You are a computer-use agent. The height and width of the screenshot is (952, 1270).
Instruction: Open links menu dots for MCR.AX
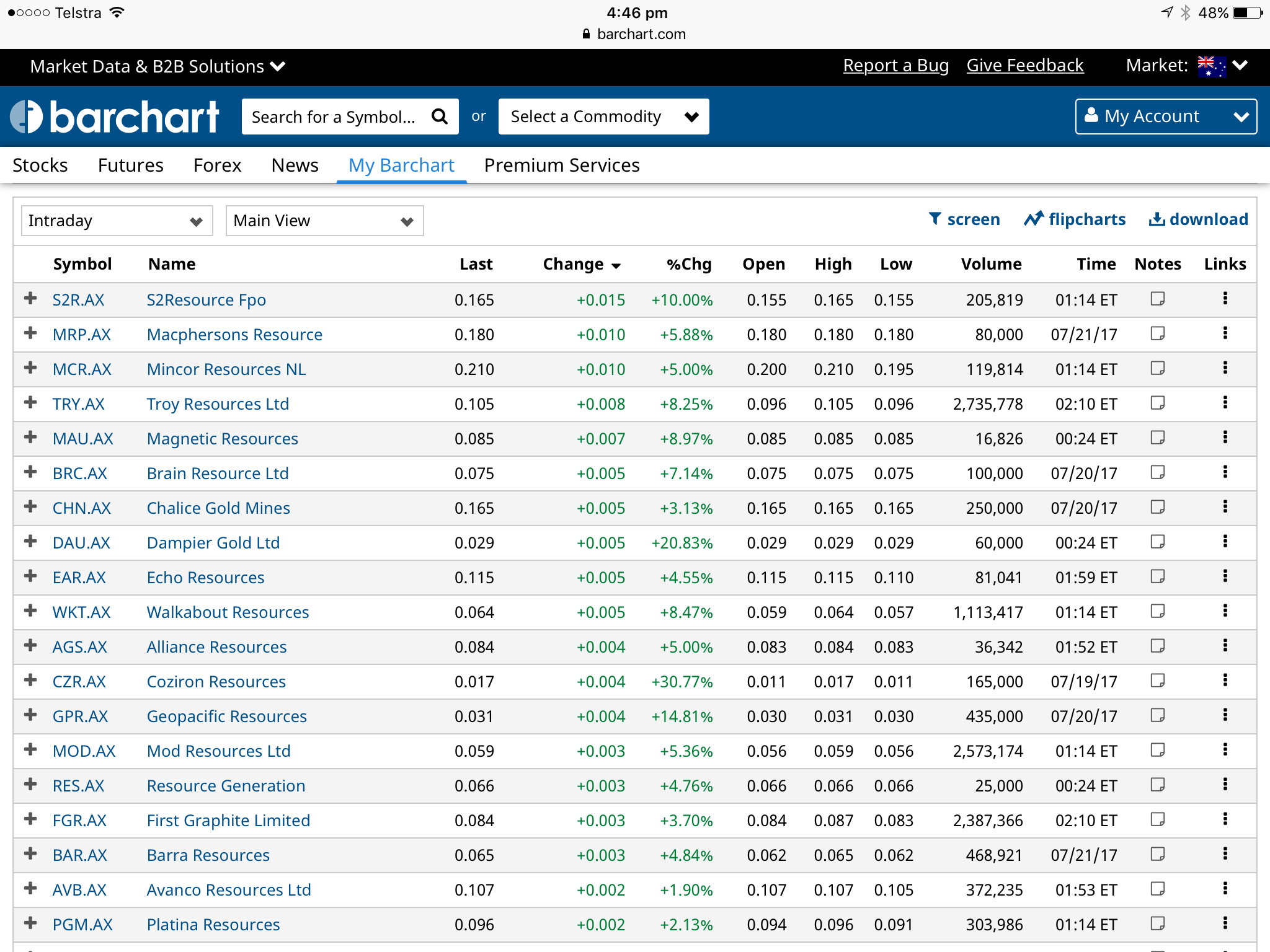point(1225,368)
